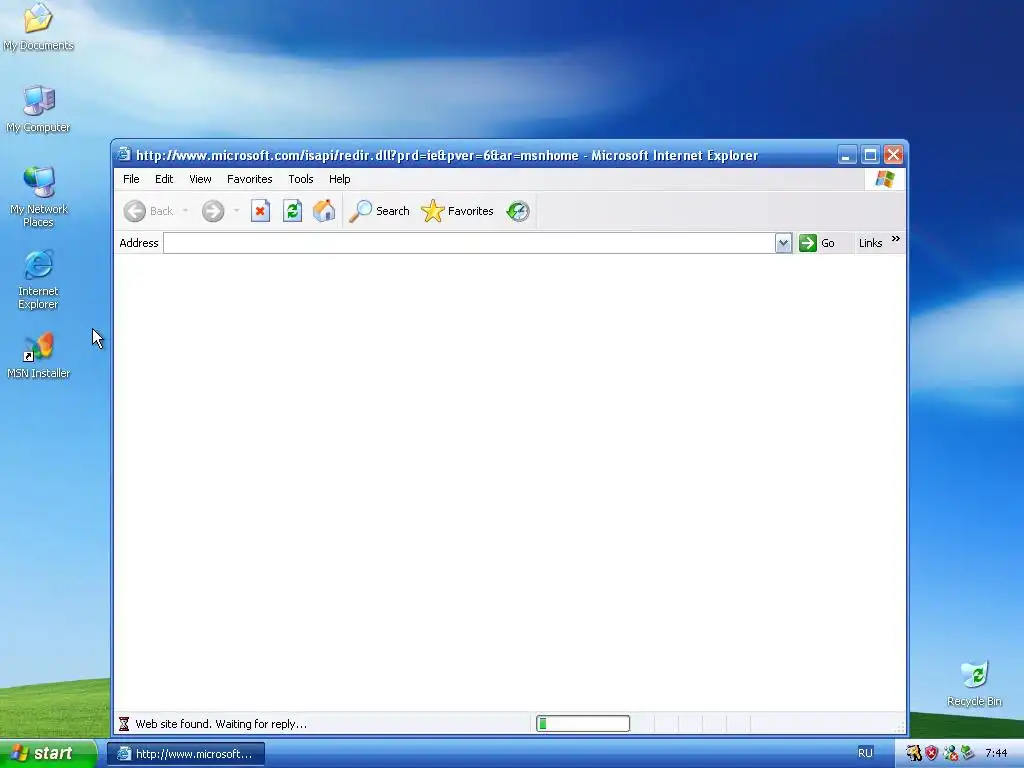The image size is (1024, 768).
Task: Click the Windows flag throbber icon
Action: coord(885,179)
